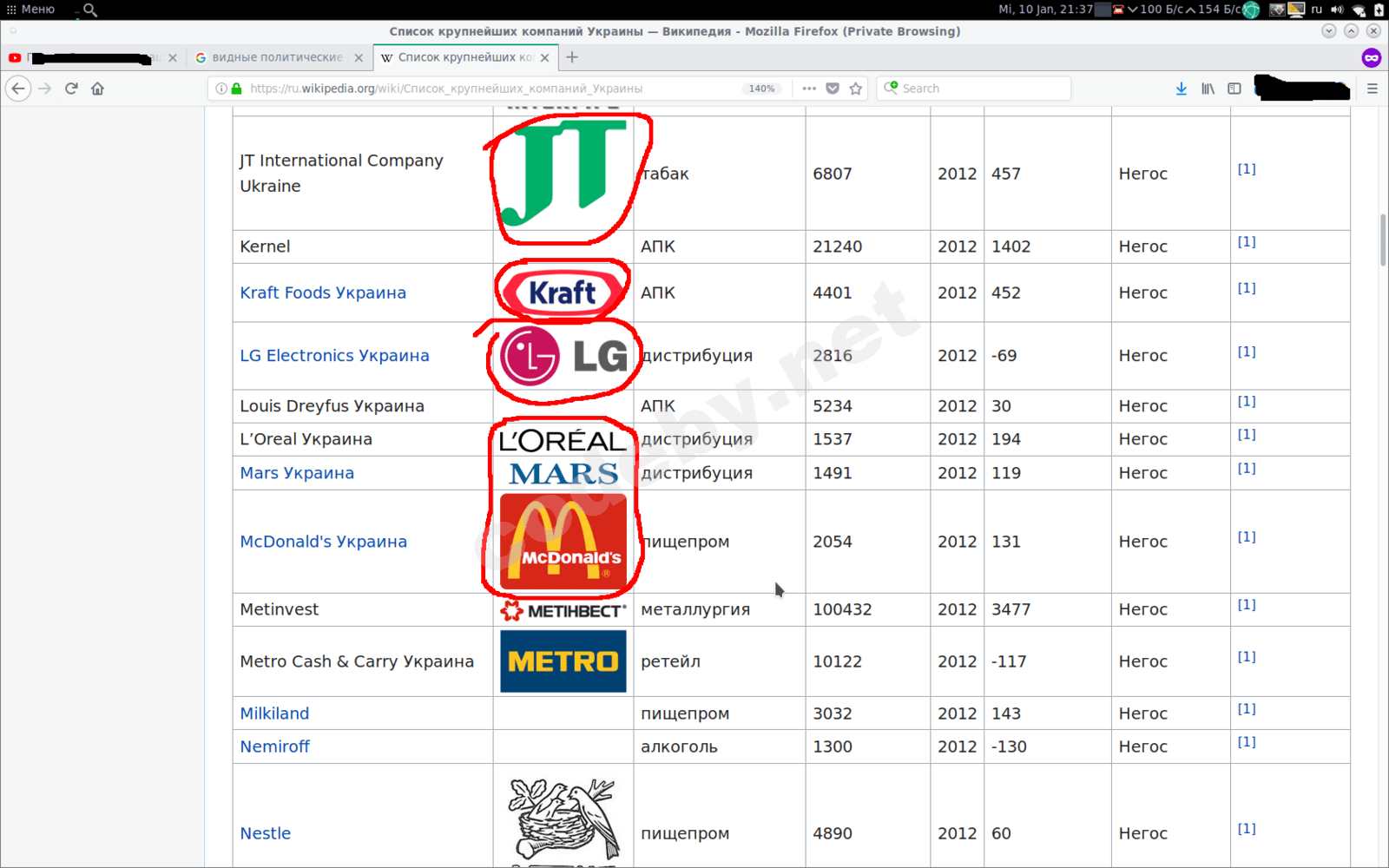
Task: Go to the Firefox home page
Action: tap(97, 89)
